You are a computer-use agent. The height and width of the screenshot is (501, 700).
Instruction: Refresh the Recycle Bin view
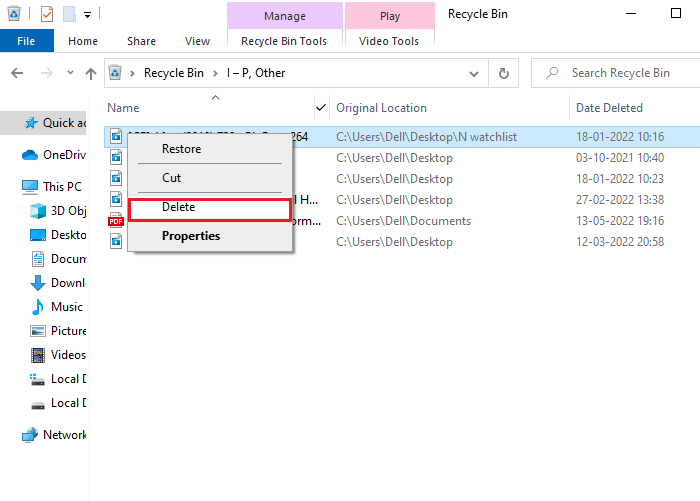pos(504,73)
